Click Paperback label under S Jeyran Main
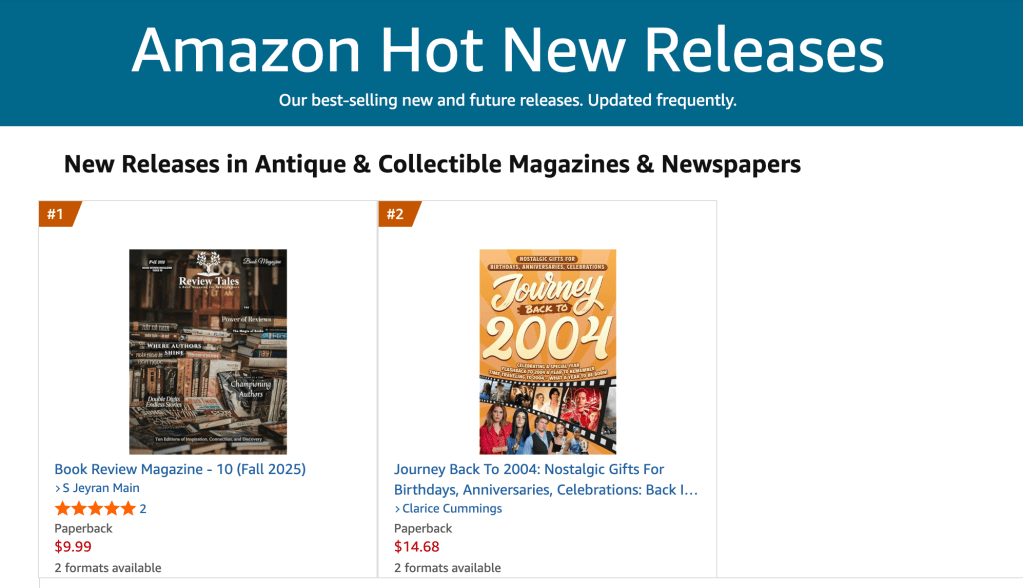 click(x=83, y=528)
